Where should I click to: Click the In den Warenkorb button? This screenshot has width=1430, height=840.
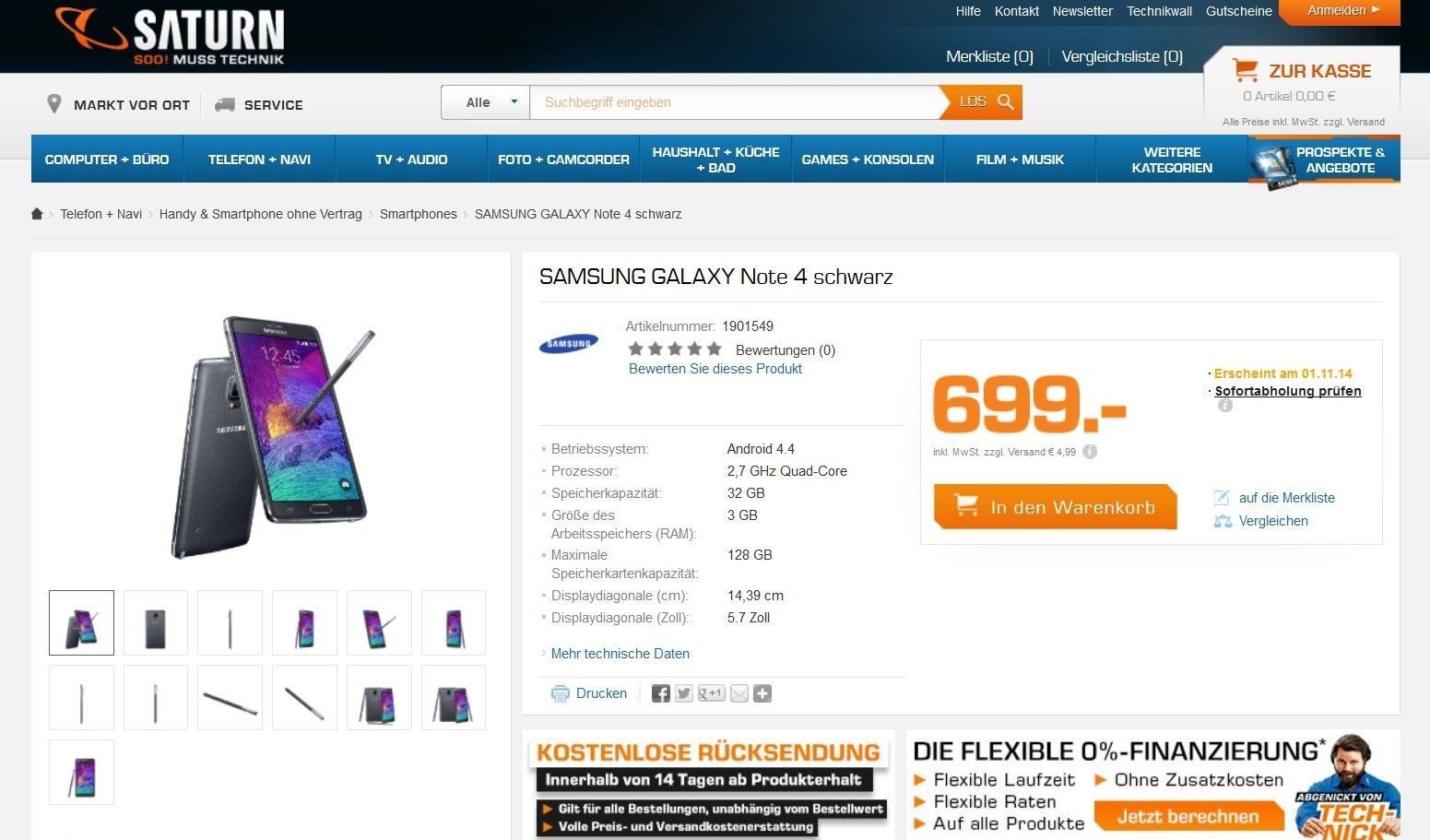pos(1056,506)
